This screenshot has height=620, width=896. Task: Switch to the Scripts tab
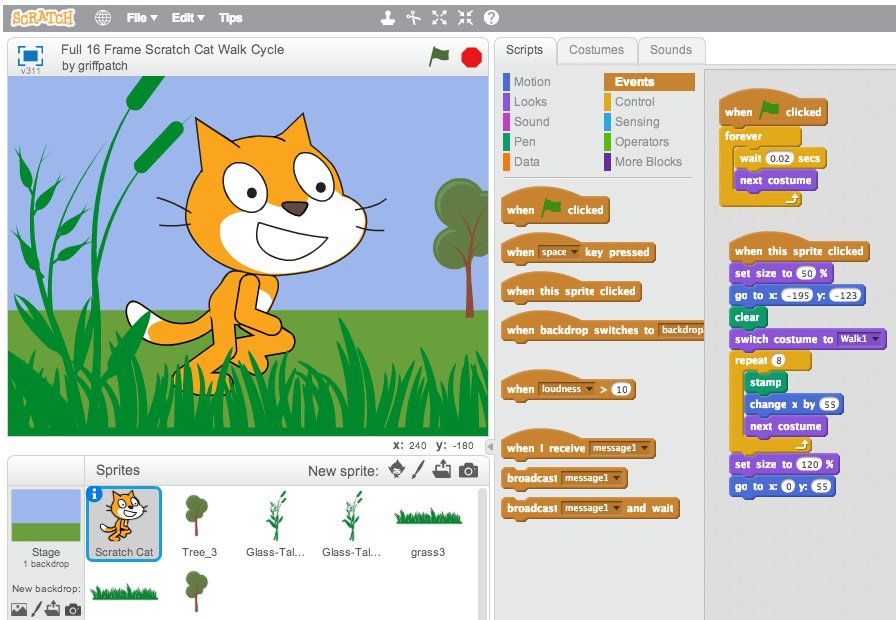coord(525,50)
